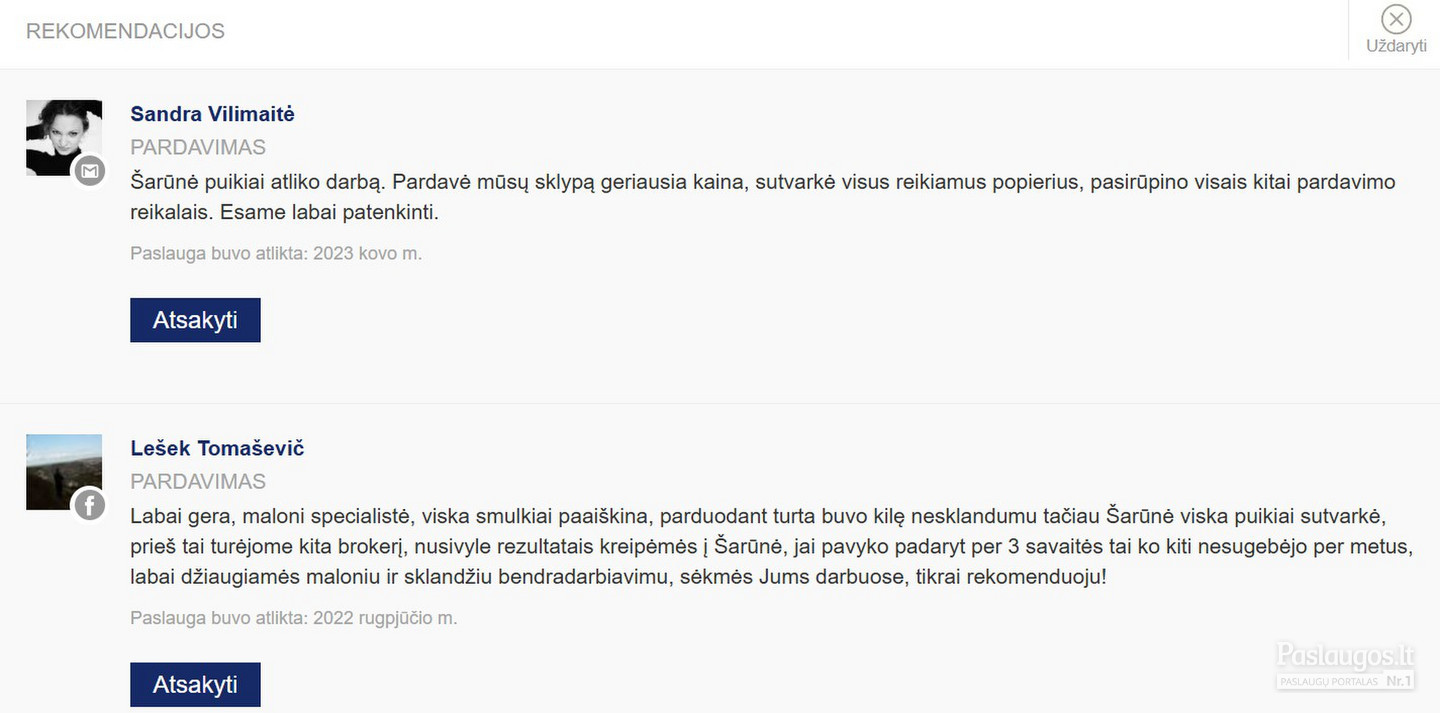Screen dimensions: 1440x713
Task: Reply to Lešek's review with Atsakyti
Action: [195, 685]
